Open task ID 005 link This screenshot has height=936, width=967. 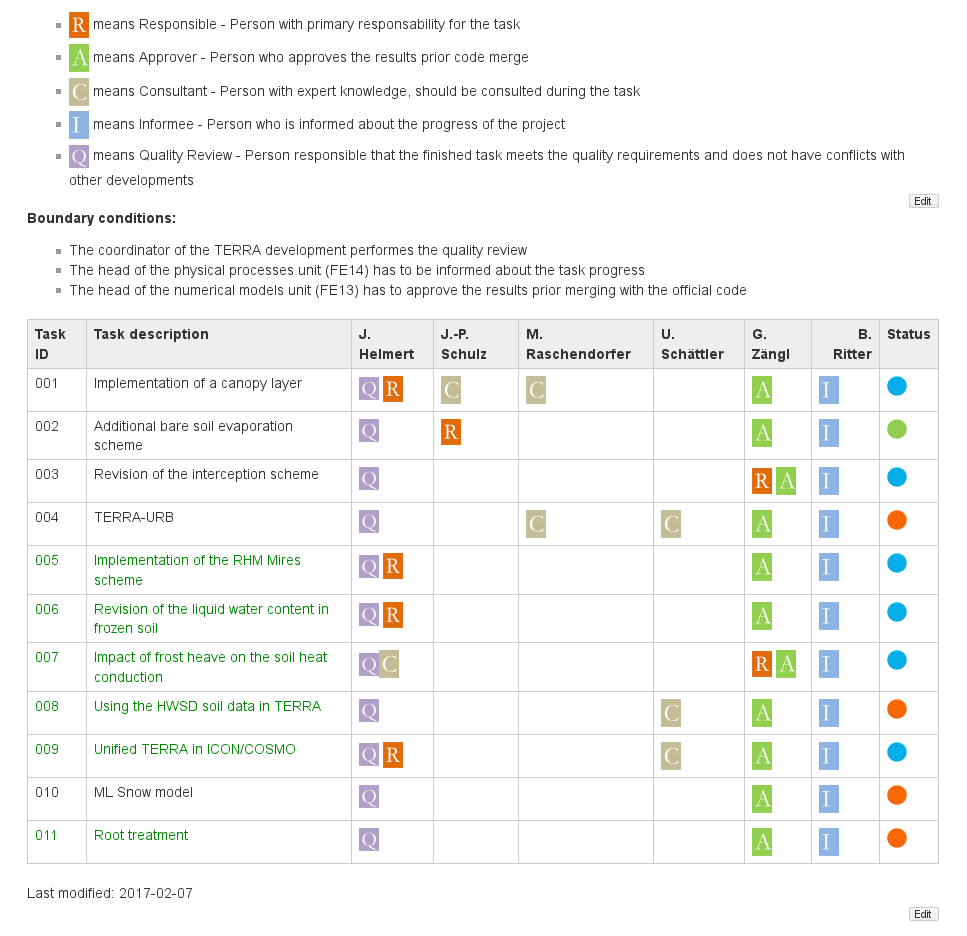coord(47,560)
